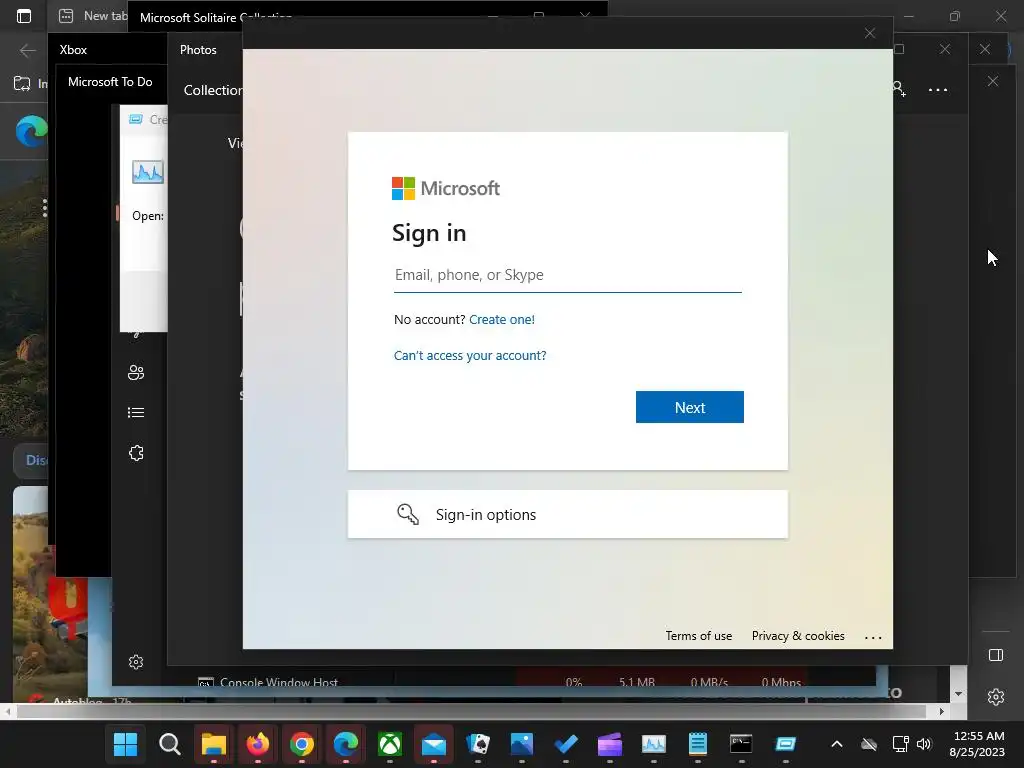
Task: Open Edge tab actions menu icon
Action: pos(24,16)
